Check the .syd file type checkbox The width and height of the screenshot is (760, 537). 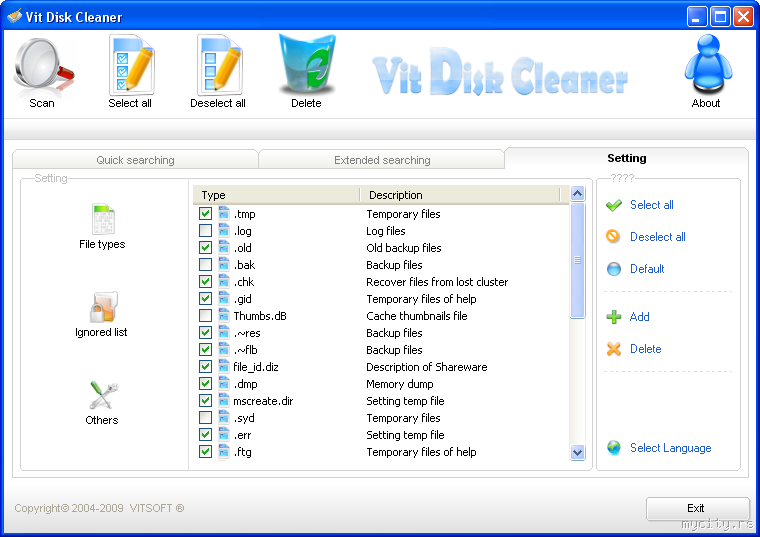click(x=206, y=417)
